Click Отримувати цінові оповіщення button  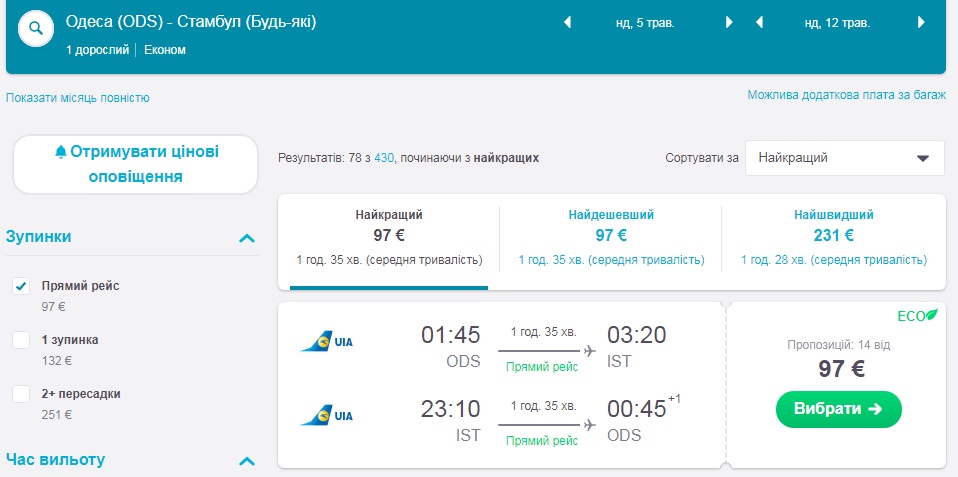[135, 164]
